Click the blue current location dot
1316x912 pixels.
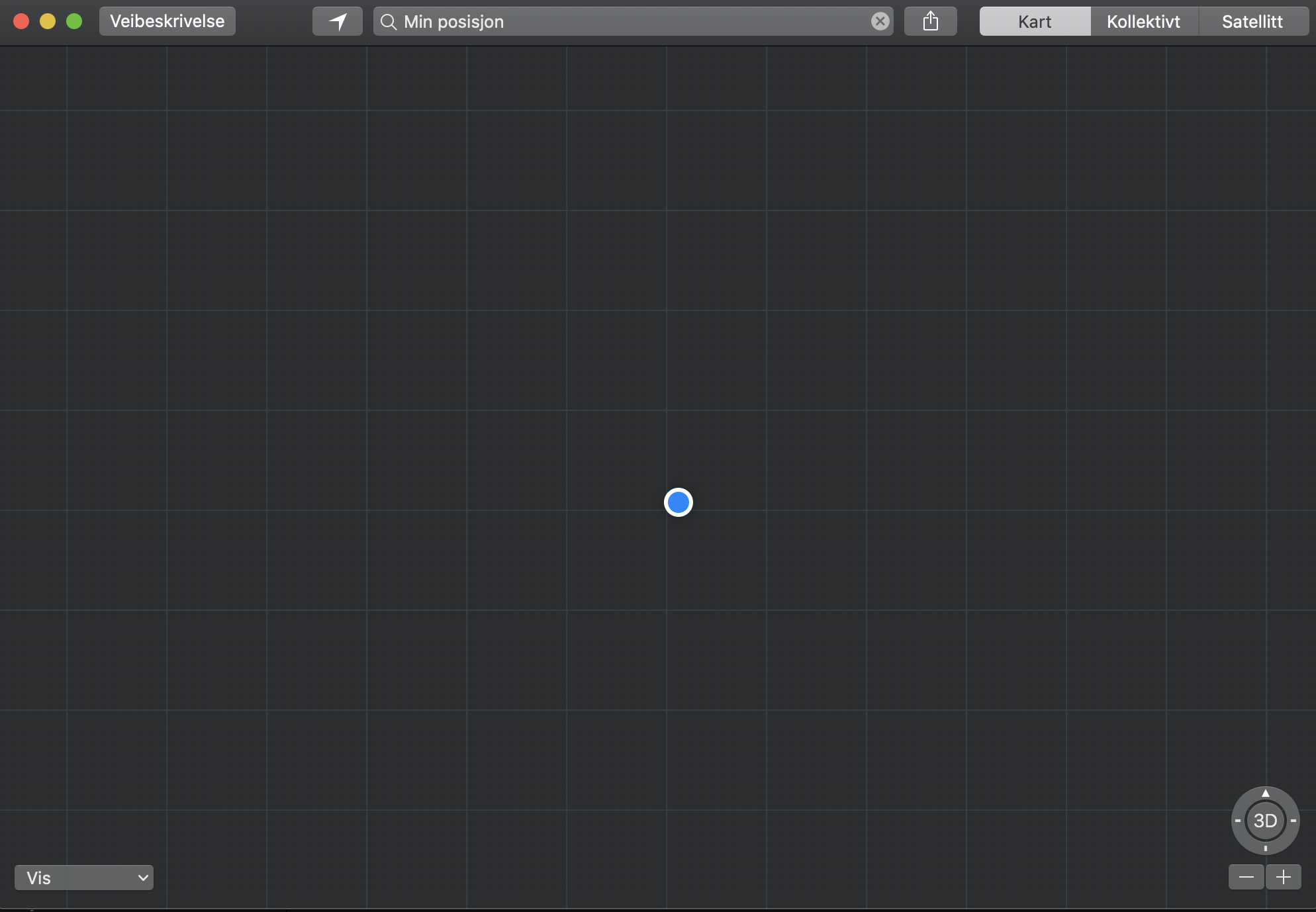pos(678,502)
